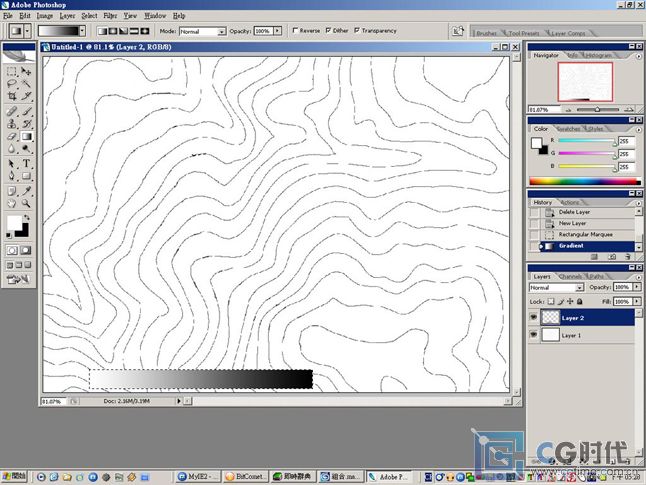Create new snapshot in History panel
646x485 pixels.
(x=612, y=257)
